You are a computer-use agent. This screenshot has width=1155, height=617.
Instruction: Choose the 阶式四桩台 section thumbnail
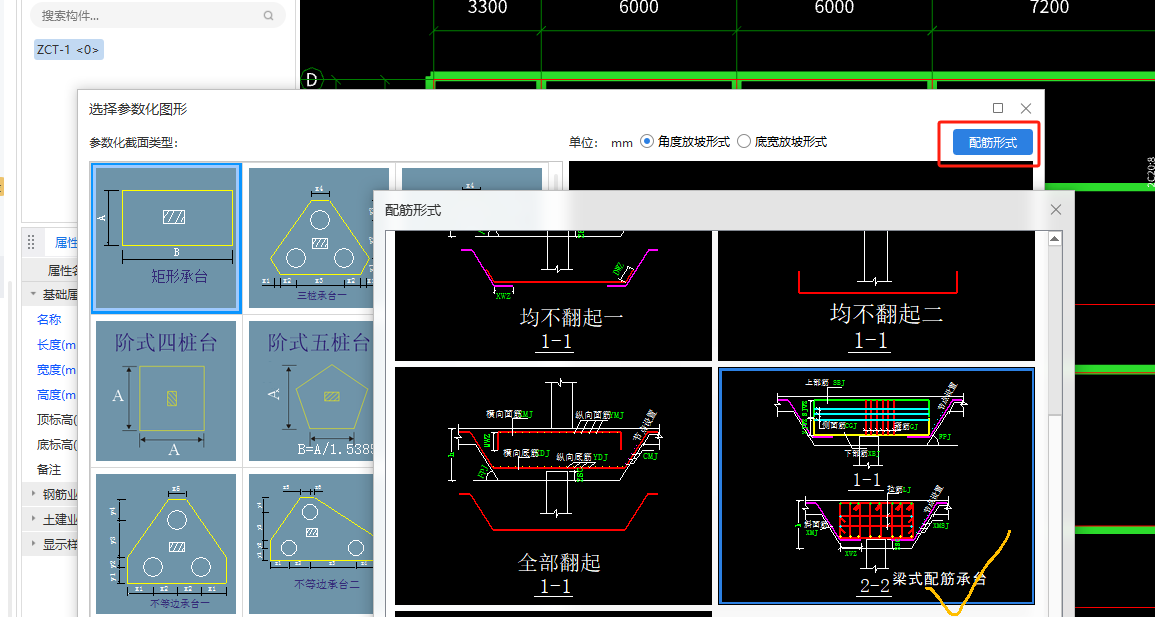point(166,391)
